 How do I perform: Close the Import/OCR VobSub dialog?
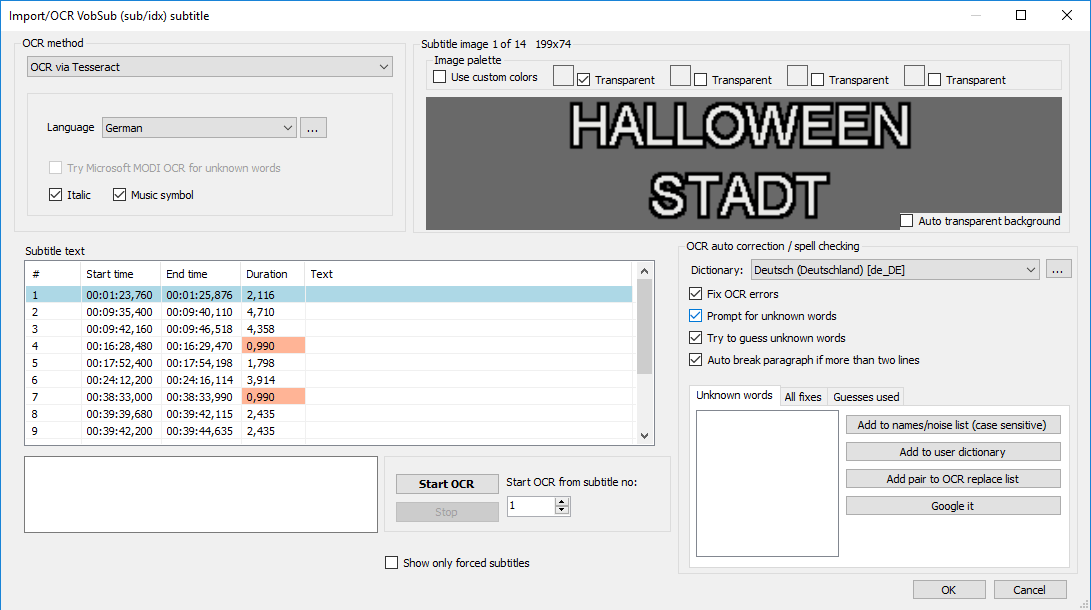point(1067,15)
